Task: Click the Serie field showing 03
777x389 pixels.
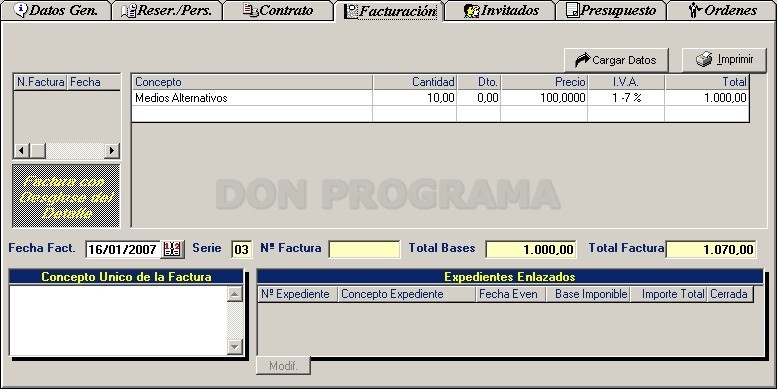Action: [241, 249]
